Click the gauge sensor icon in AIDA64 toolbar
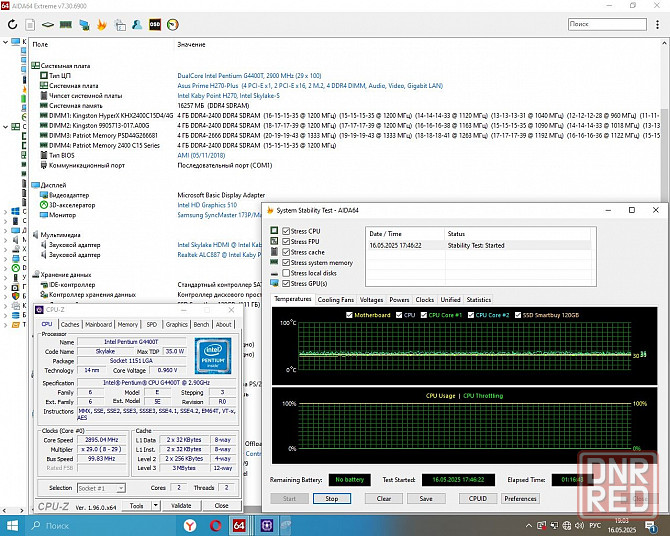670x536 pixels. coord(173,25)
